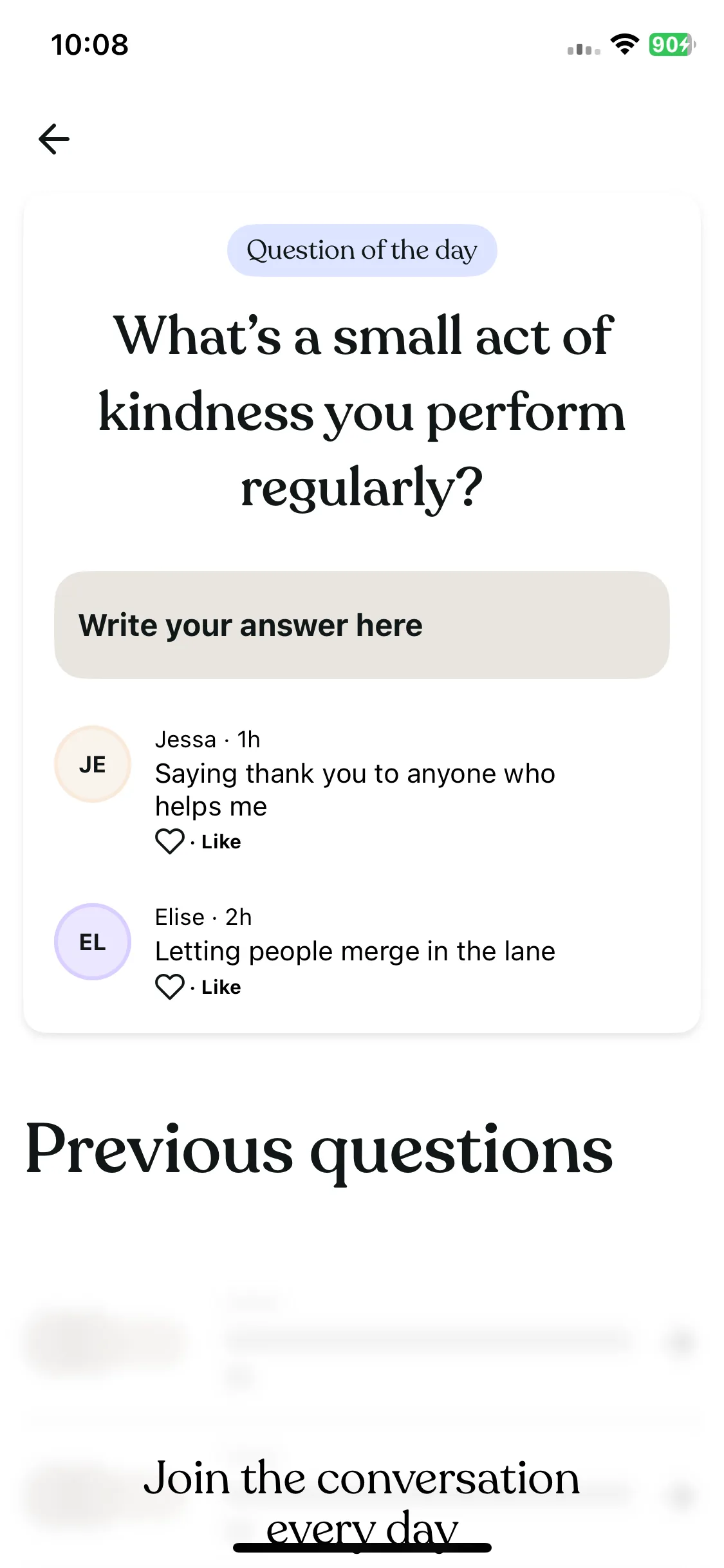Select the Question of the day pill
Screen dimensions: 724x1568
click(x=362, y=250)
